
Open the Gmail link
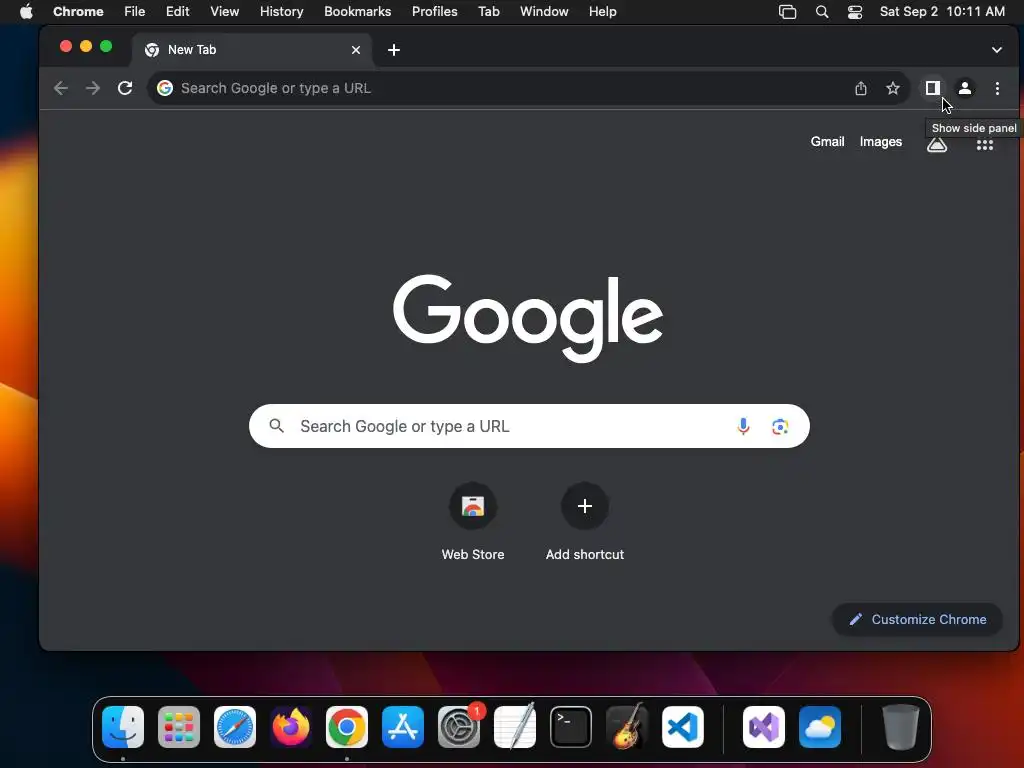pyautogui.click(x=827, y=142)
